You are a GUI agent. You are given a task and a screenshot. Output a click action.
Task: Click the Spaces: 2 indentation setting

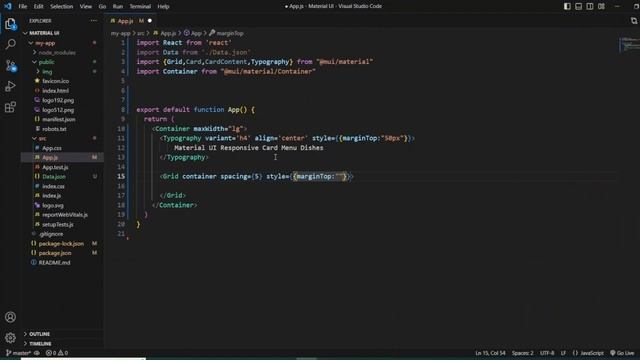[523, 353]
